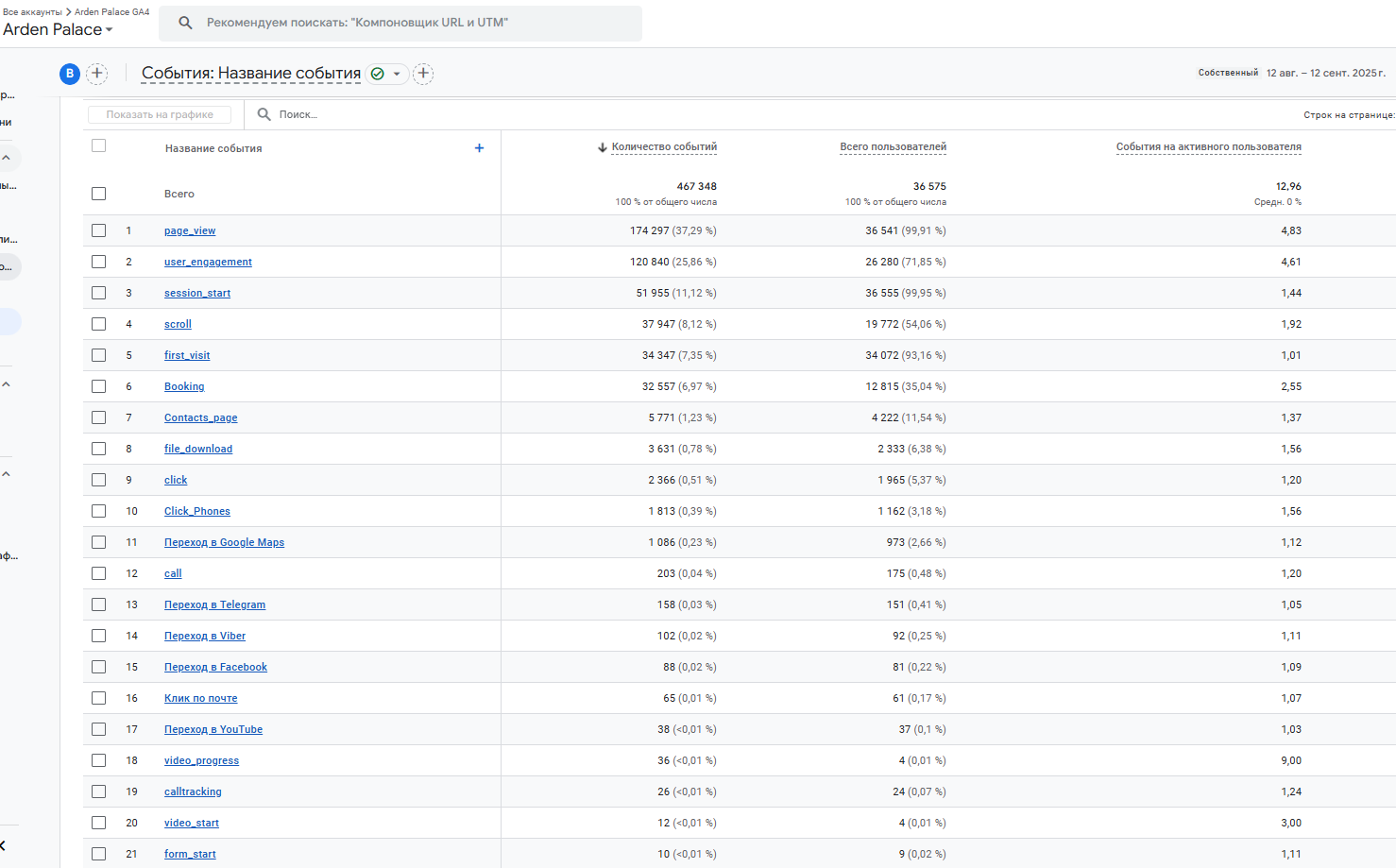Open the video_start event link

[x=192, y=823]
